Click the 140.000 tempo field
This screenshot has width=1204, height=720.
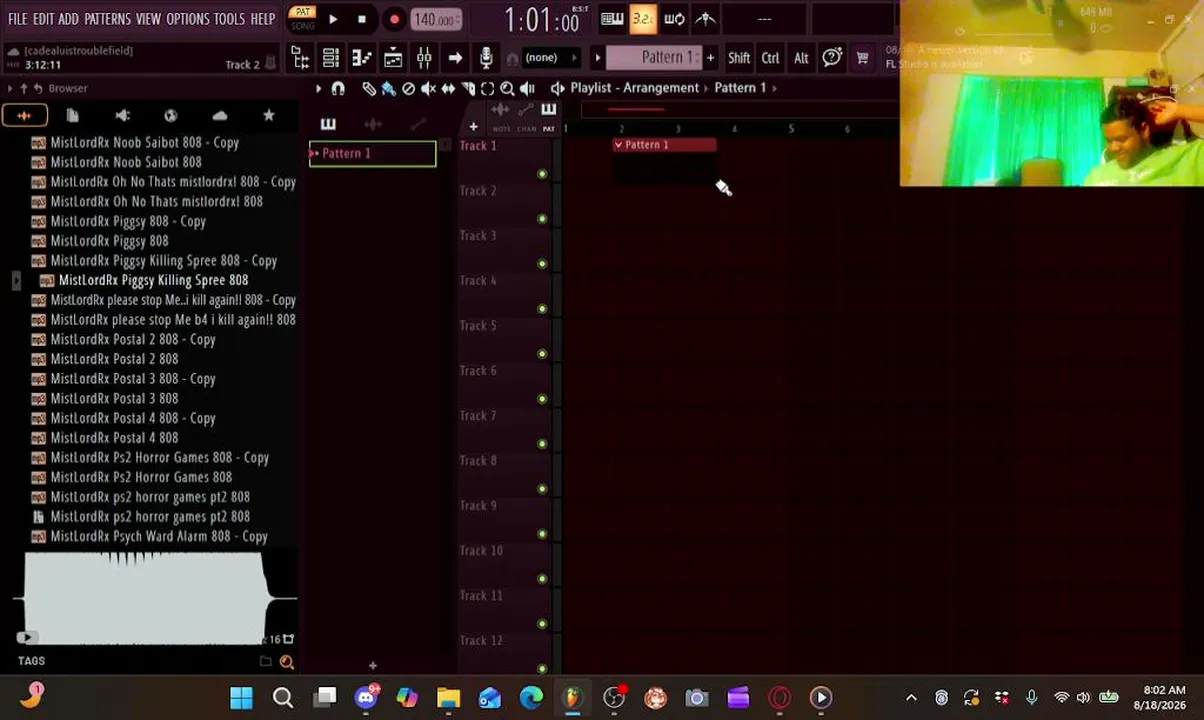coord(436,19)
